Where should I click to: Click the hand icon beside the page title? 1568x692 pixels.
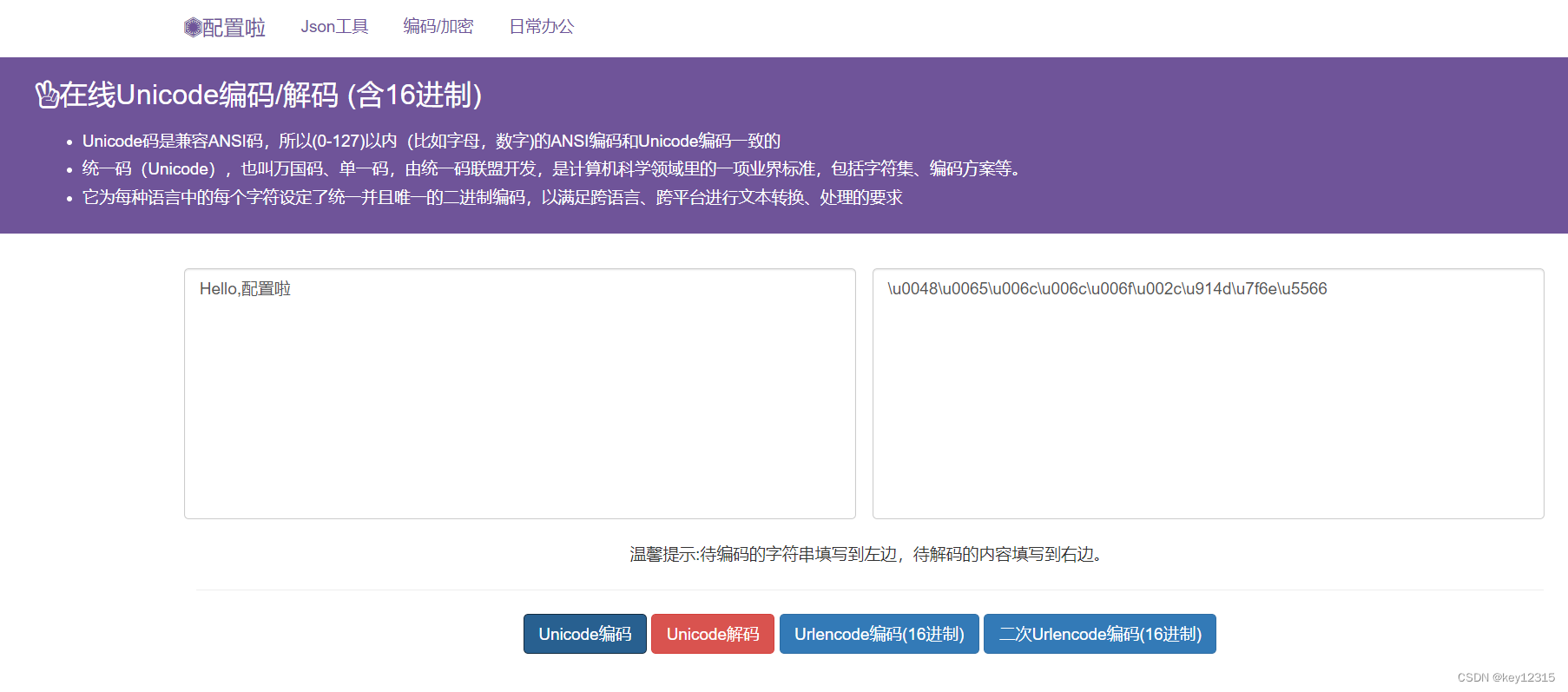coord(46,95)
